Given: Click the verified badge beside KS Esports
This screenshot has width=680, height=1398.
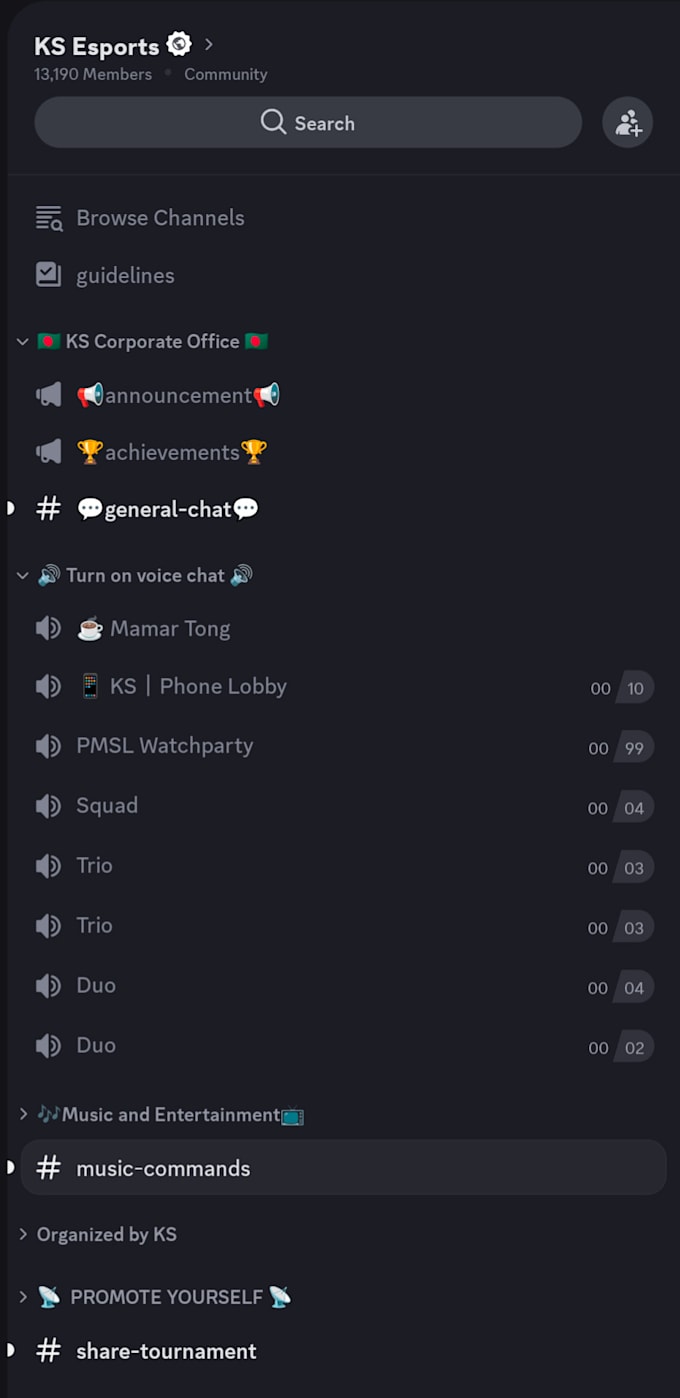Looking at the screenshot, I should [x=179, y=44].
